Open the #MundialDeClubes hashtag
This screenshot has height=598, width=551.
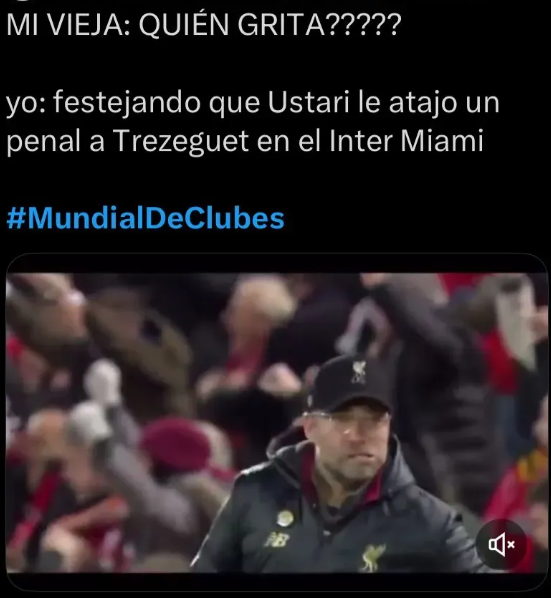click(x=145, y=218)
